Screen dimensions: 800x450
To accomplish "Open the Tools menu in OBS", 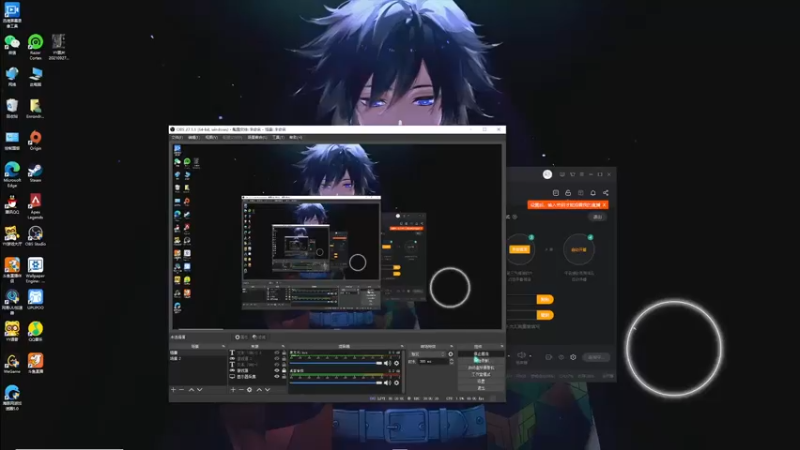I will 278,137.
